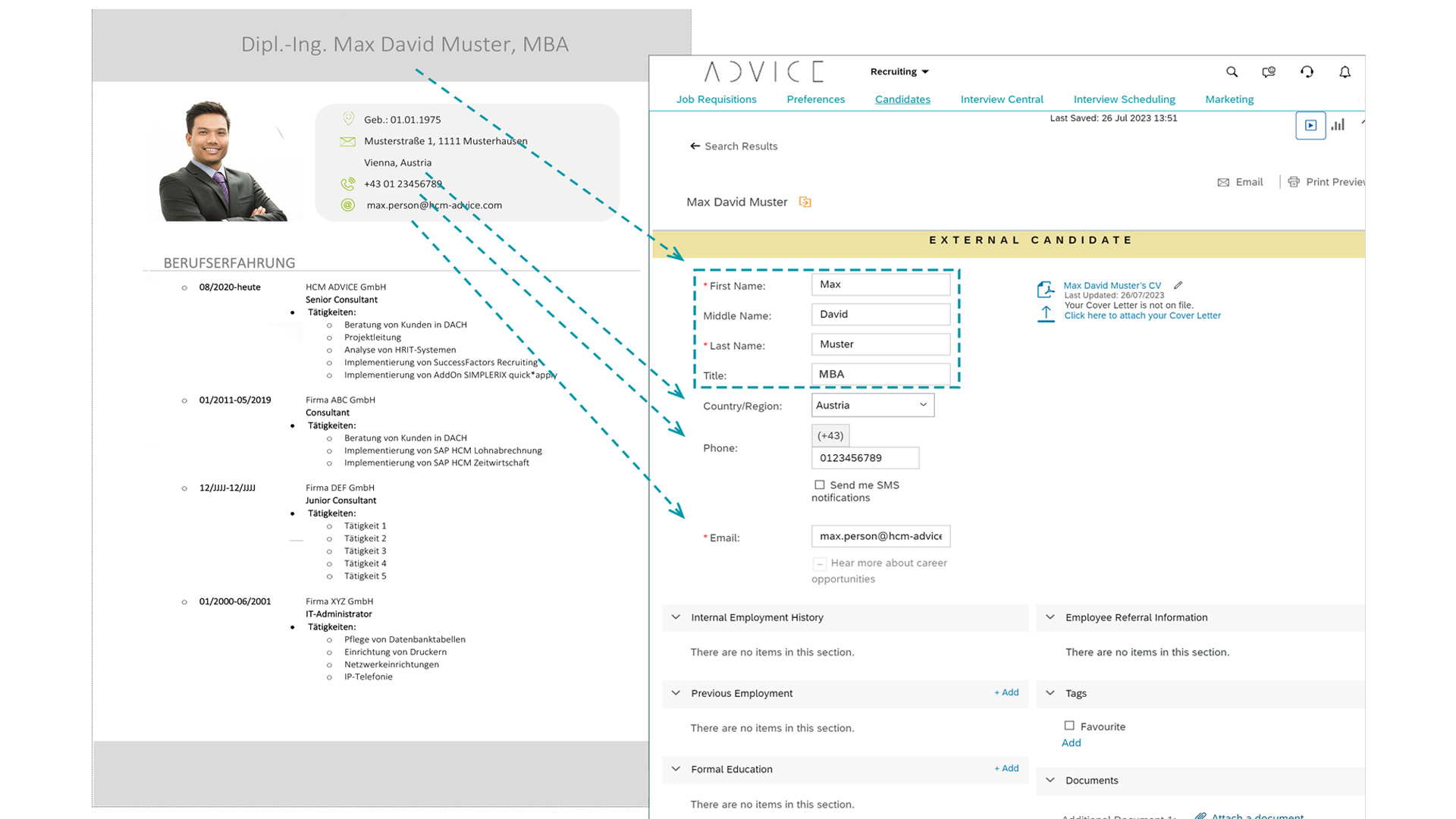Tick the Favourite checkbox under Tags
The image size is (1456, 819).
(1069, 726)
